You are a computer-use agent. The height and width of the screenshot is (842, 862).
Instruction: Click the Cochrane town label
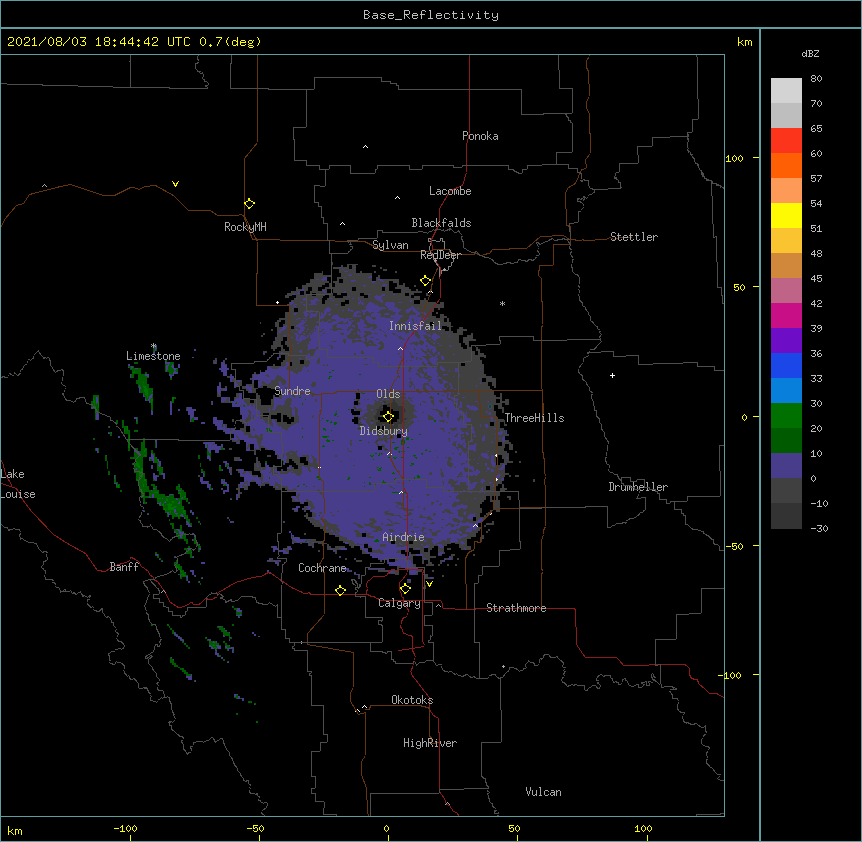pos(322,568)
